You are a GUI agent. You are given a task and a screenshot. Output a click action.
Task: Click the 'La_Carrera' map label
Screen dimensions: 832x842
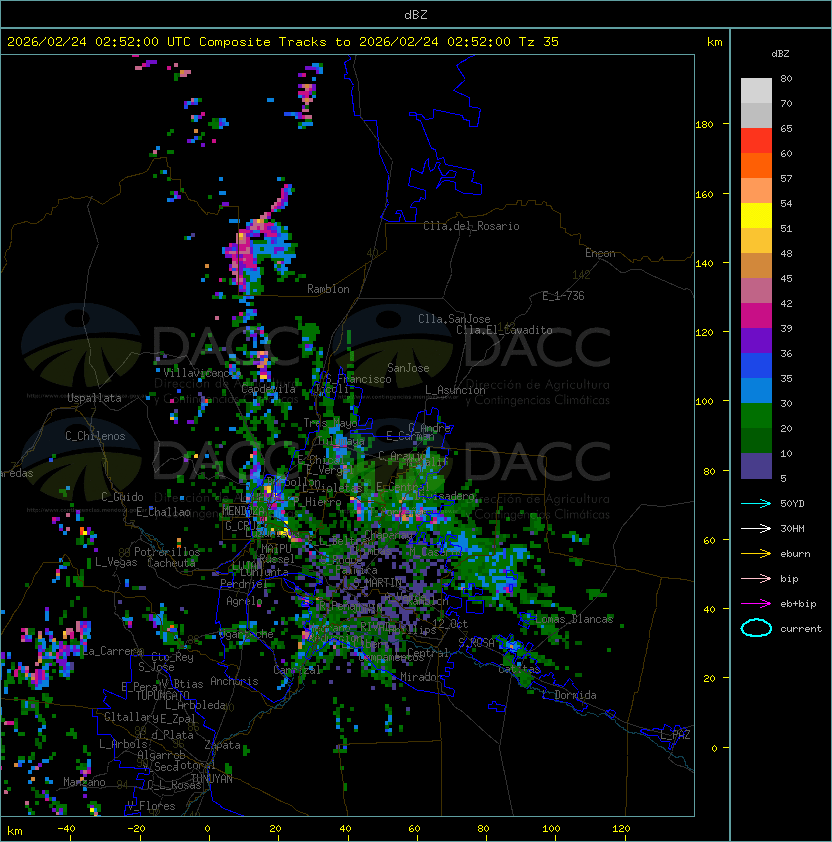click(113, 651)
